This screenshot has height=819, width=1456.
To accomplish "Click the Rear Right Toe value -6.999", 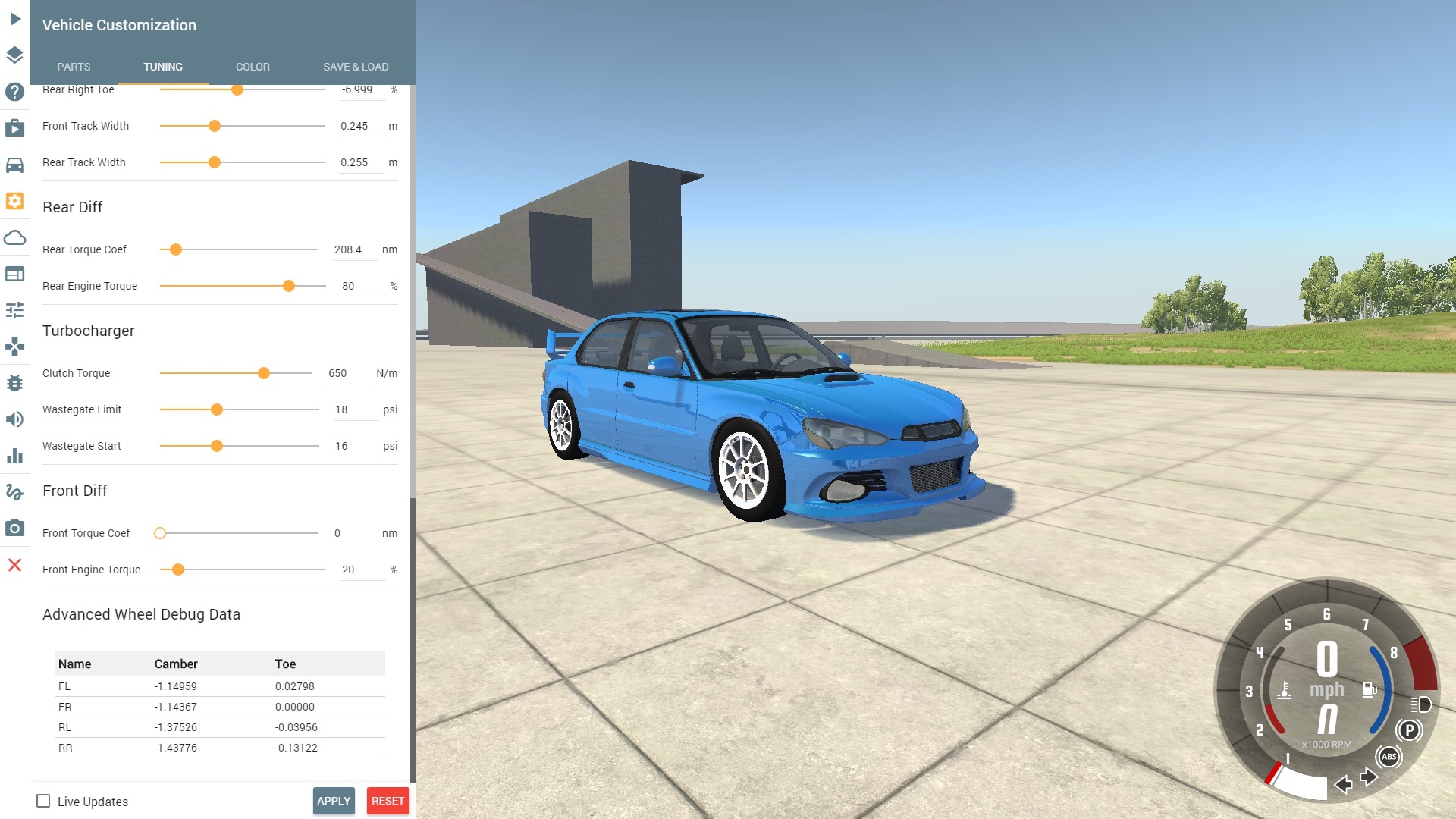I will pyautogui.click(x=361, y=90).
